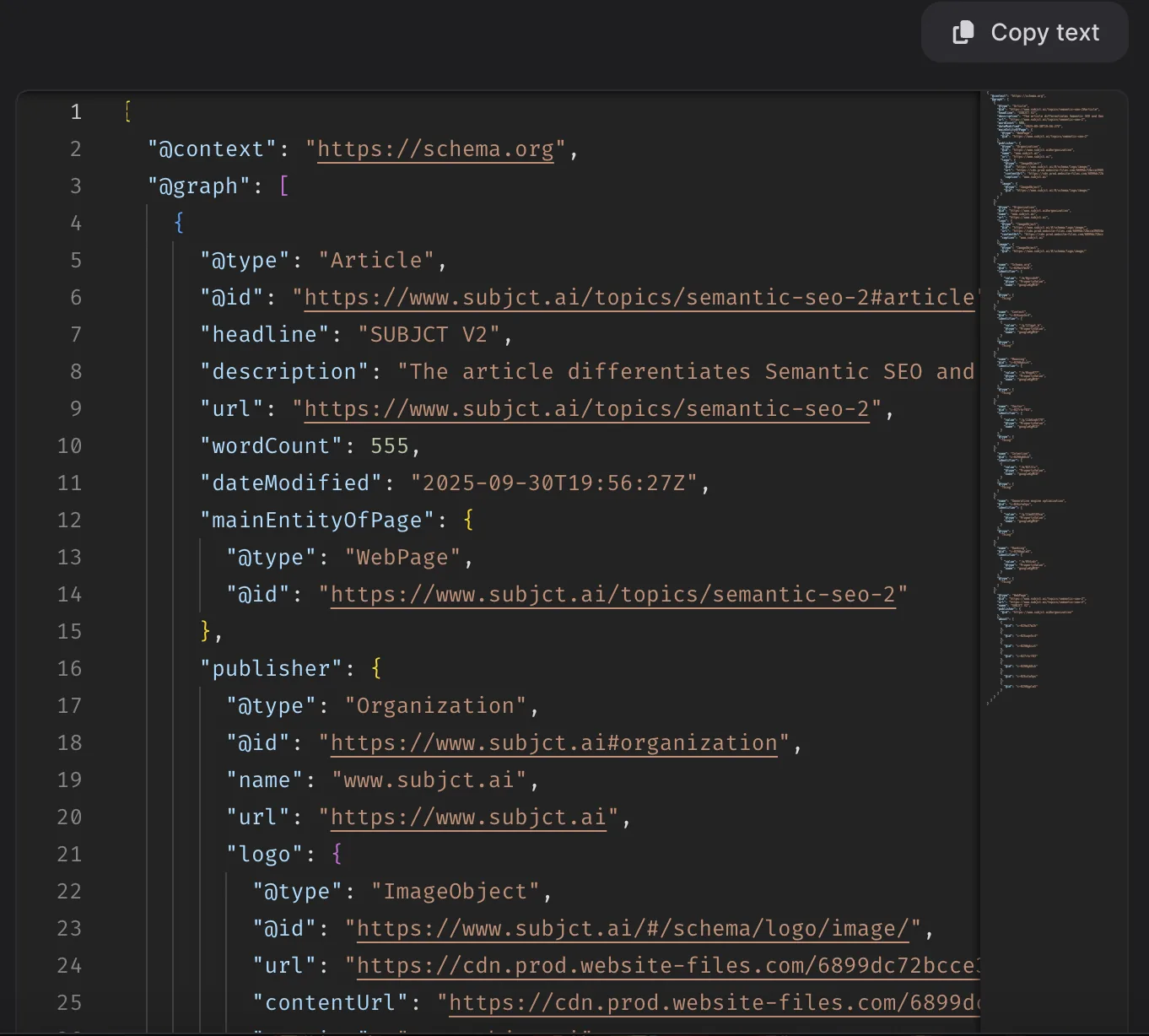Click the "headline" key

(265, 335)
